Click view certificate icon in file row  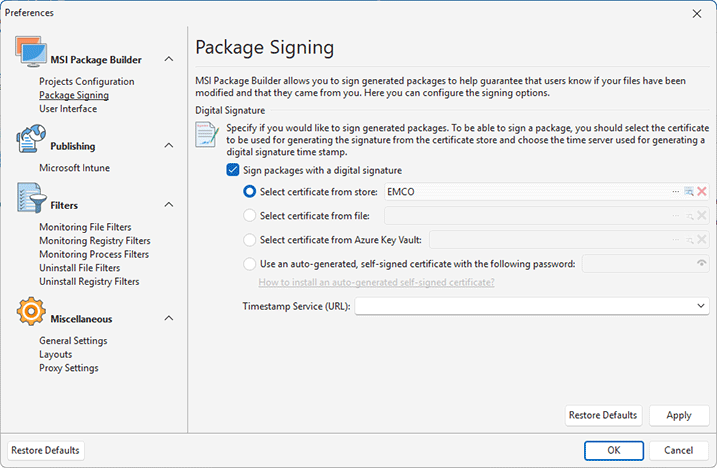click(689, 215)
